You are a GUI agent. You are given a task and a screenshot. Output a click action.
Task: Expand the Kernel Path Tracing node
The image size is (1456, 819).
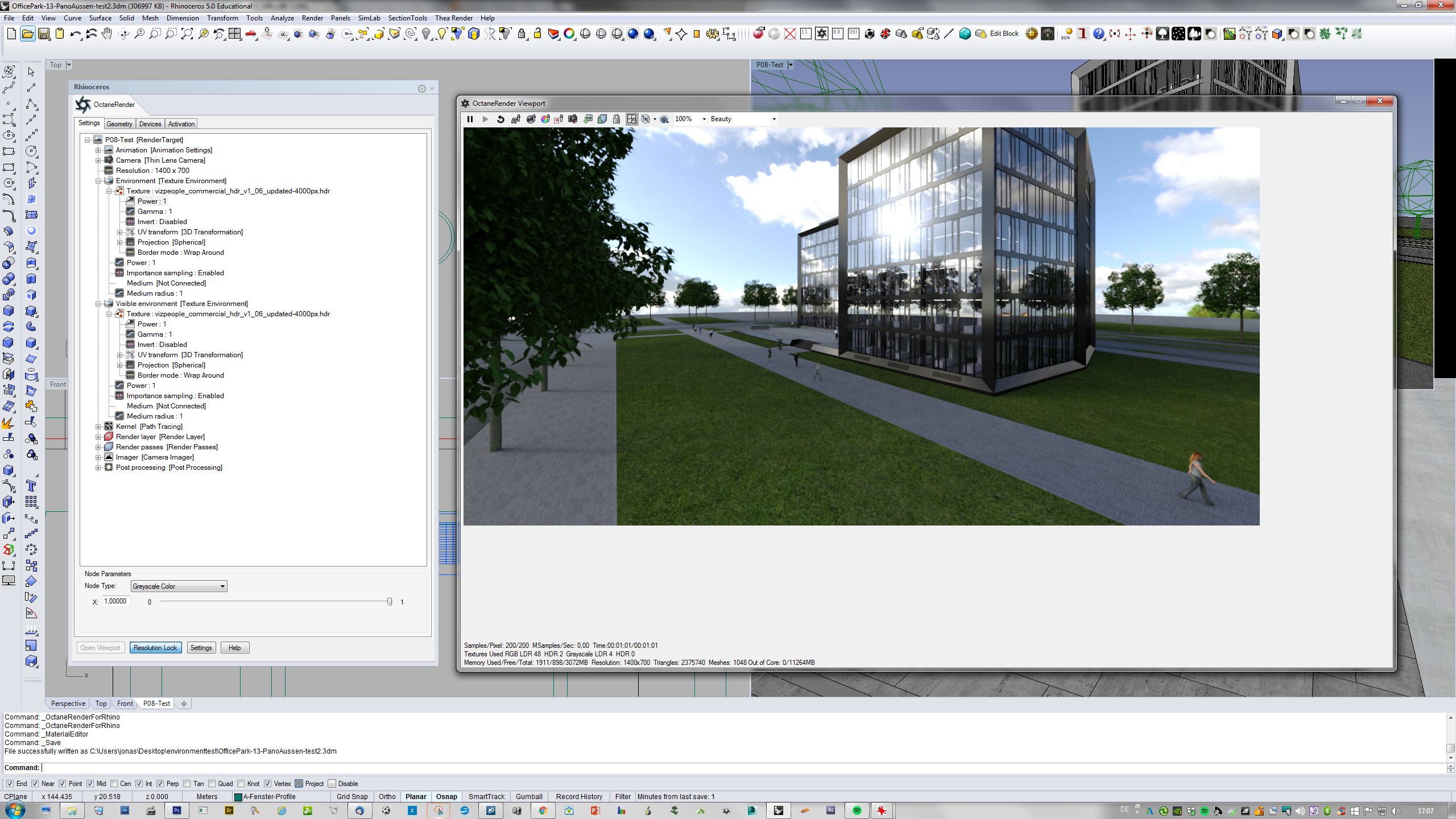point(98,427)
